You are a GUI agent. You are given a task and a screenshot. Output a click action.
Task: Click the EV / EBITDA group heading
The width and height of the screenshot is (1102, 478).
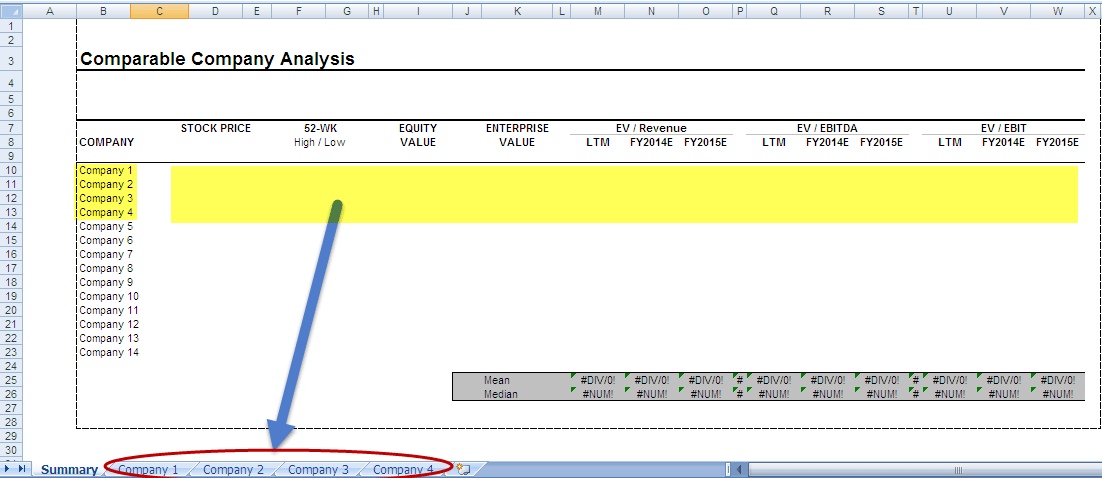point(827,128)
